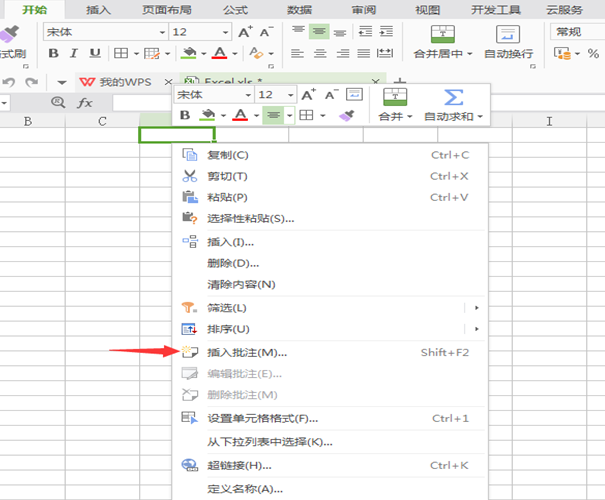Viewport: 605px width, 500px height.
Task: Open ribbon Merge and Center dropdown arrow
Action: pos(470,54)
